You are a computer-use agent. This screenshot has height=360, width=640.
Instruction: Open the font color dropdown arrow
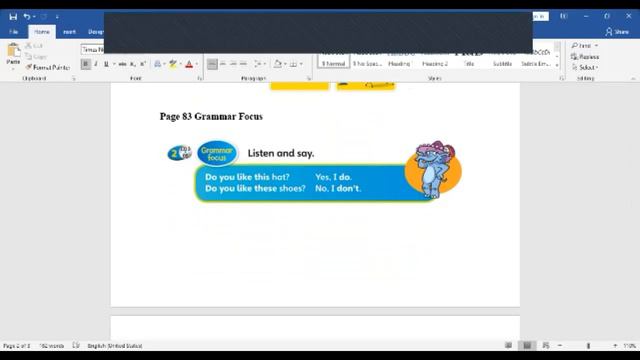(197, 64)
